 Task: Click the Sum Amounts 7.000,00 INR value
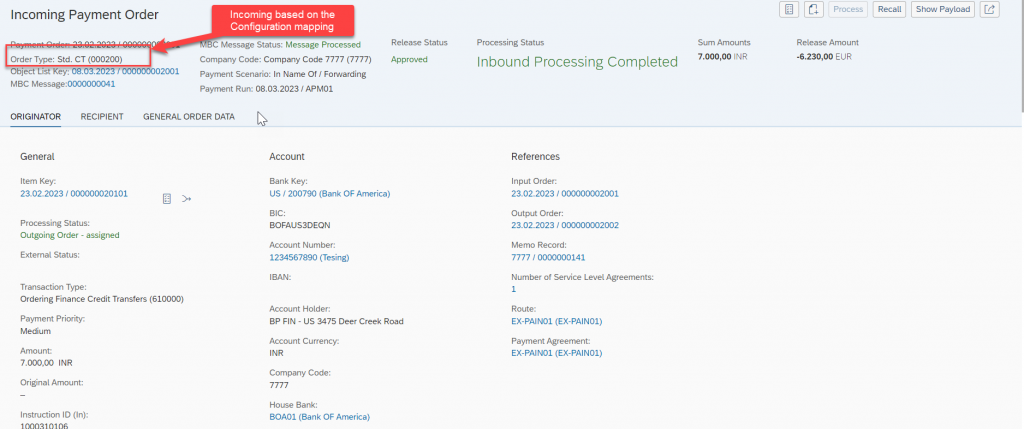(x=722, y=57)
